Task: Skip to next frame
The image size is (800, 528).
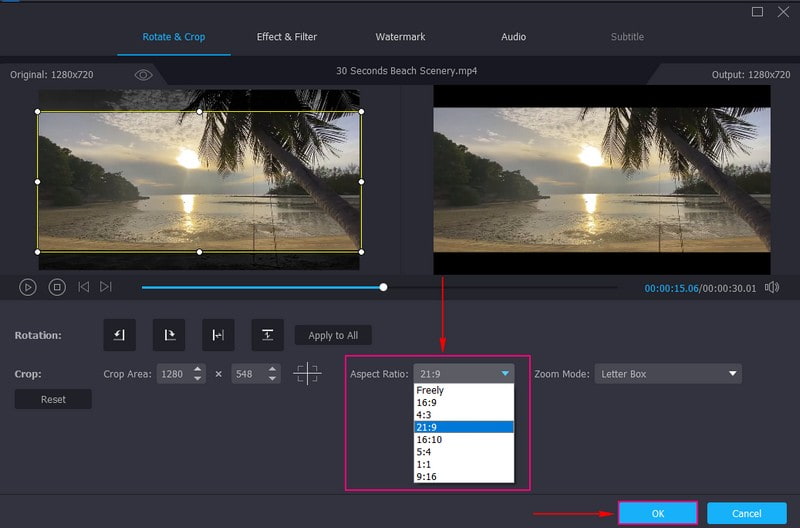Action: pyautogui.click(x=106, y=287)
